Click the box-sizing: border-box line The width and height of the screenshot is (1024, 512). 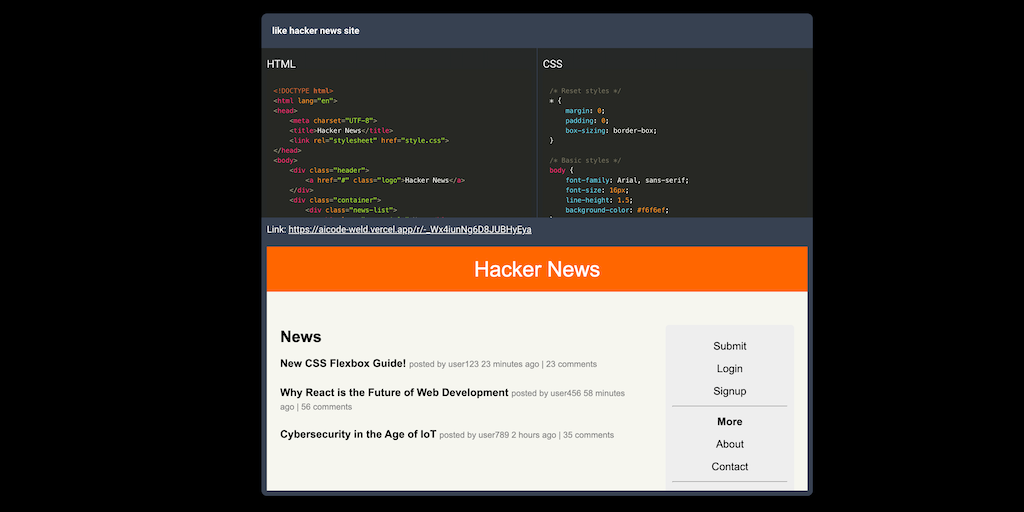tap(611, 131)
